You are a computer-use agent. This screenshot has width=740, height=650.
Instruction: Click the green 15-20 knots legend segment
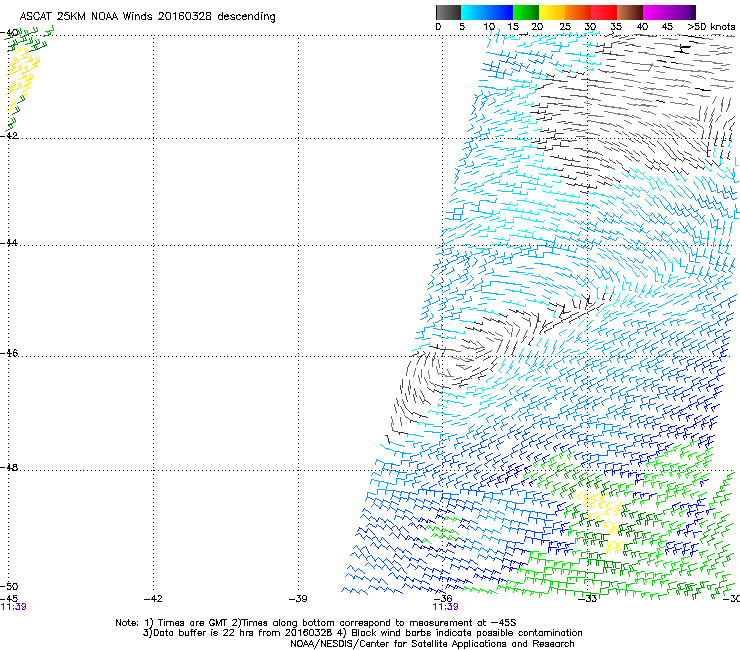click(x=525, y=12)
